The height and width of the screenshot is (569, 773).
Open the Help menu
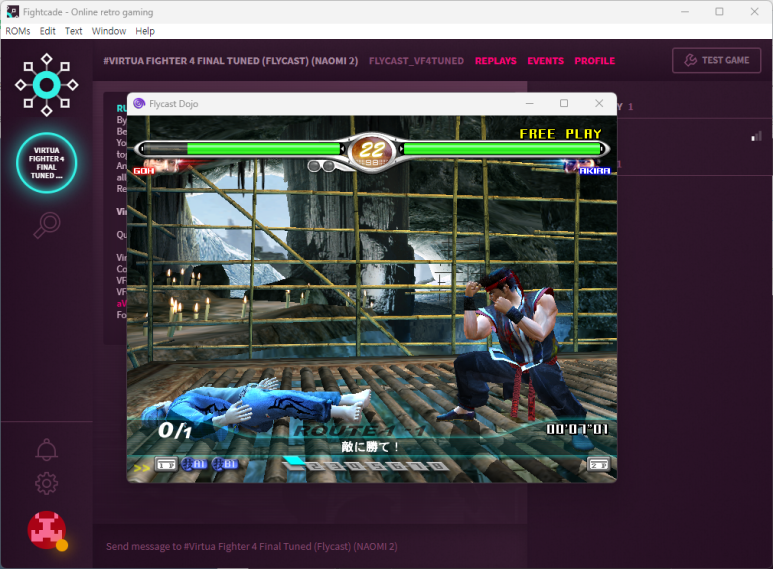click(x=145, y=31)
